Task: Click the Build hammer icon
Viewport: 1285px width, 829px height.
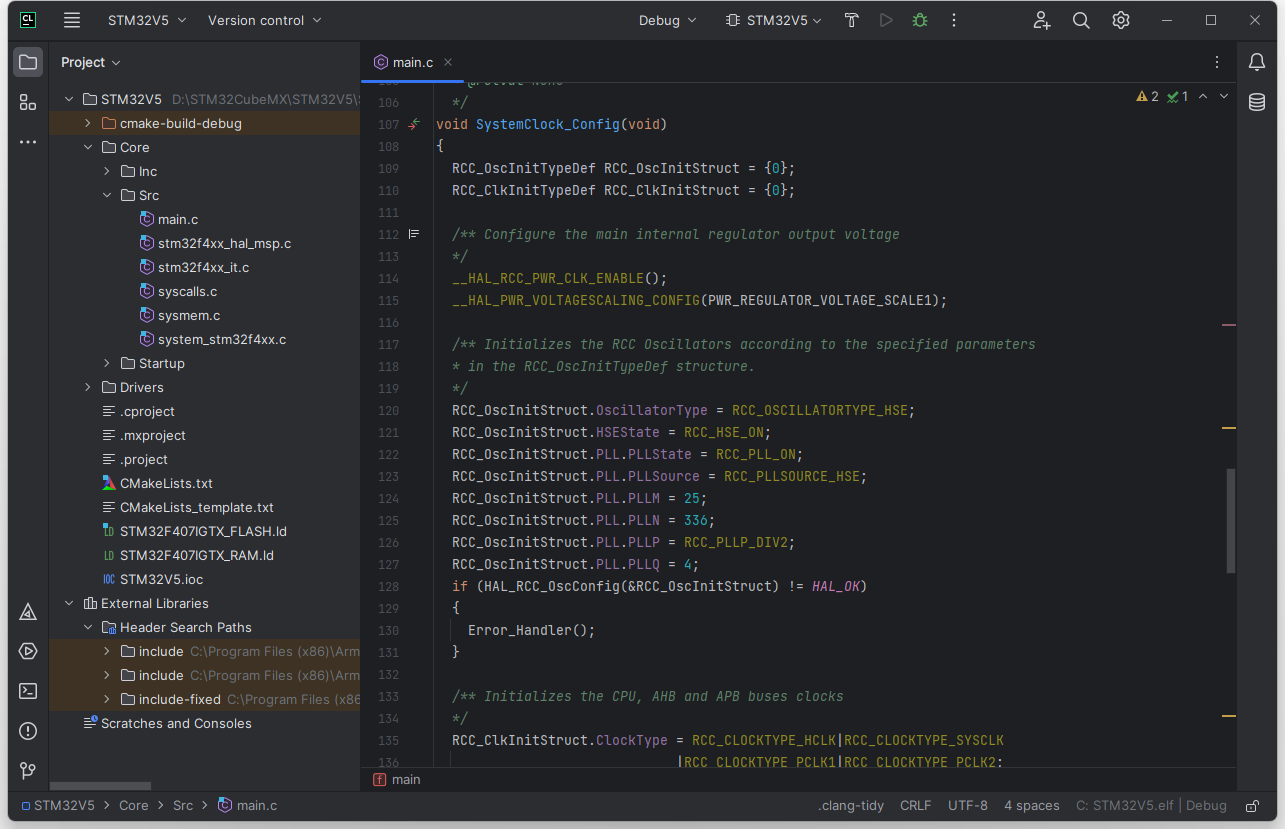Action: pos(851,20)
